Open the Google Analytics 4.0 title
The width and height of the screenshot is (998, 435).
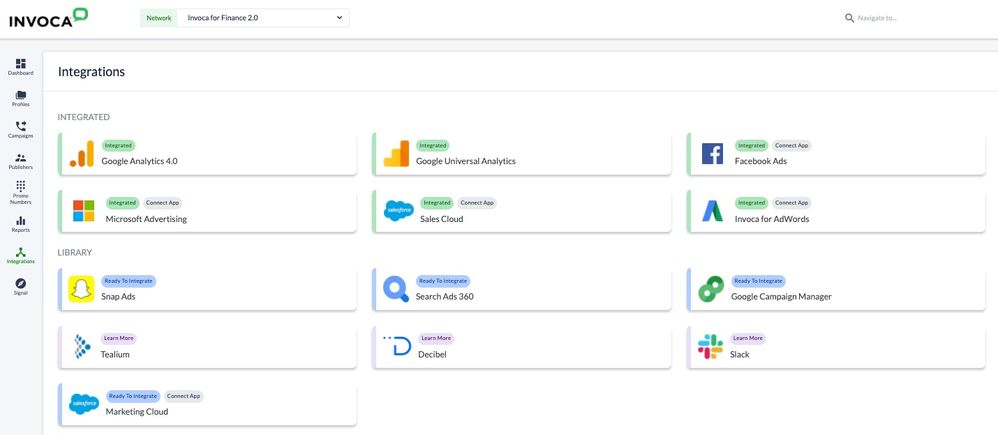pos(139,161)
